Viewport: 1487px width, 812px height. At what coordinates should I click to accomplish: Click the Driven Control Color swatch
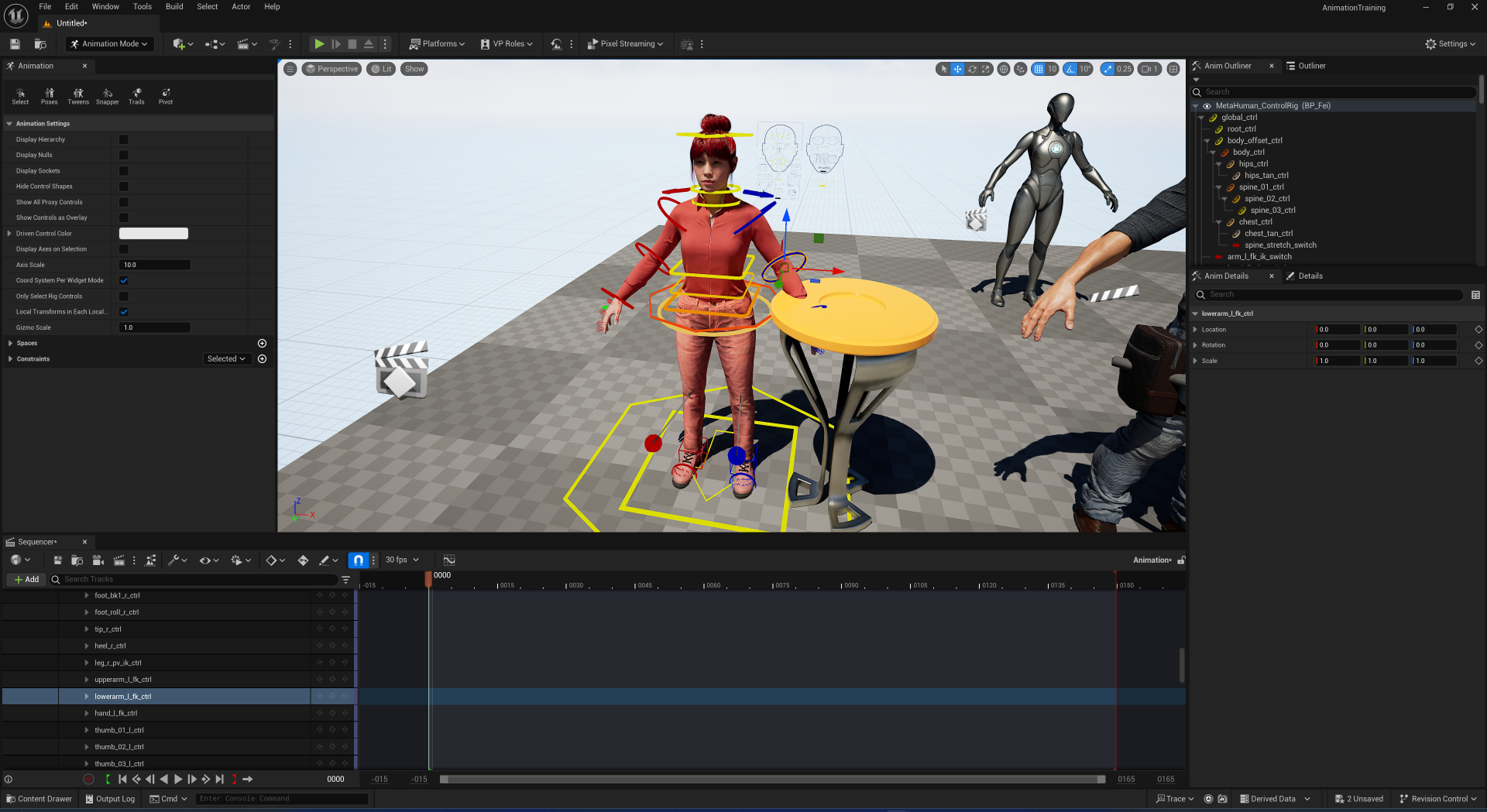153,233
